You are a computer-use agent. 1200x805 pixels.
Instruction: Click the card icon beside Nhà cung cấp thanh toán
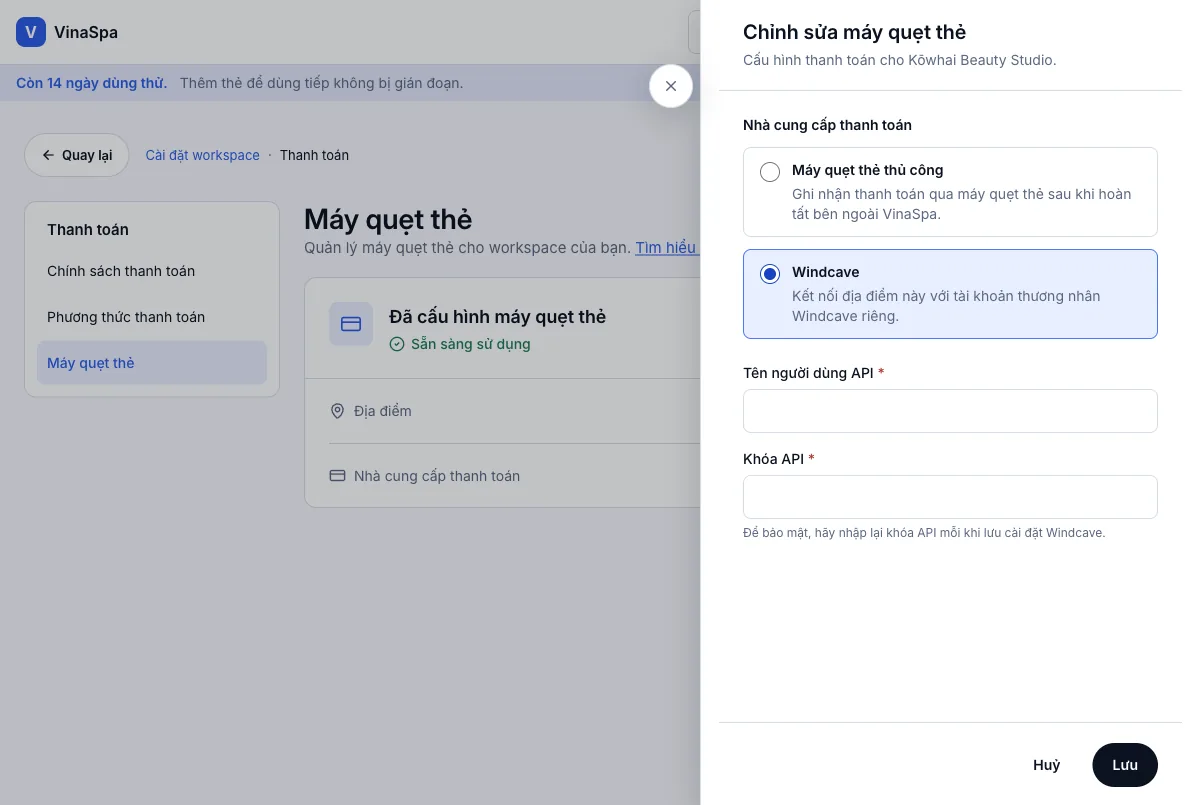point(337,476)
